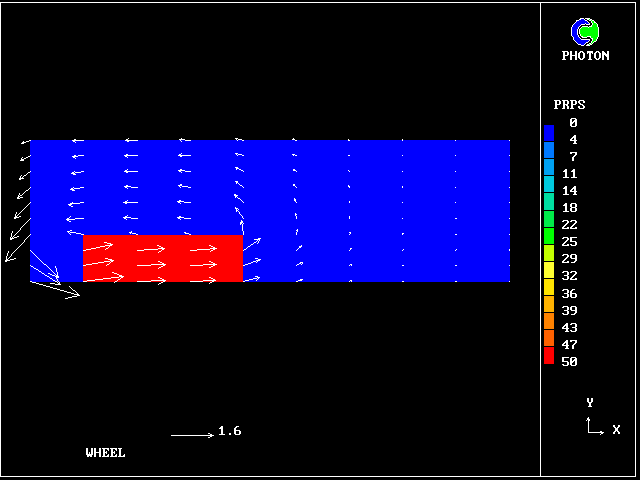This screenshot has height=480, width=640.
Task: Click the legend value label 0
Action: 573,123
